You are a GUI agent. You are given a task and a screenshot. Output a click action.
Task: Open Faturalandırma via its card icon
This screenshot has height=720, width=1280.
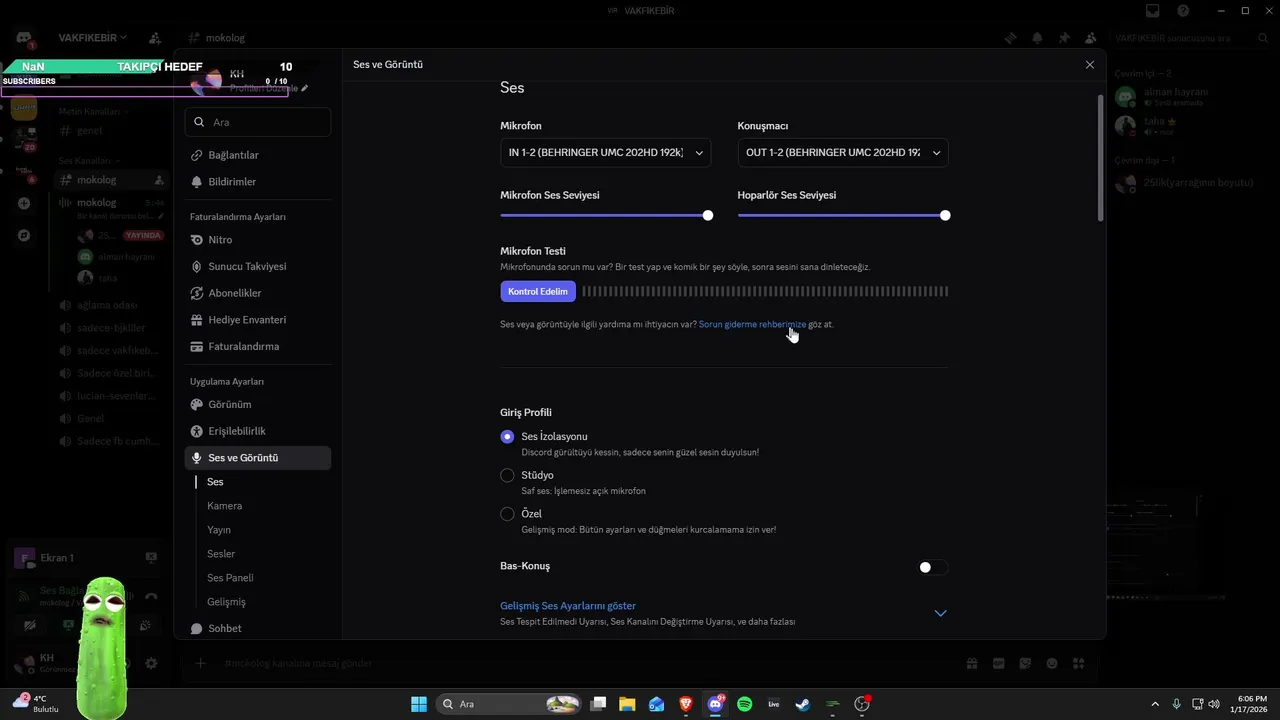click(x=197, y=346)
